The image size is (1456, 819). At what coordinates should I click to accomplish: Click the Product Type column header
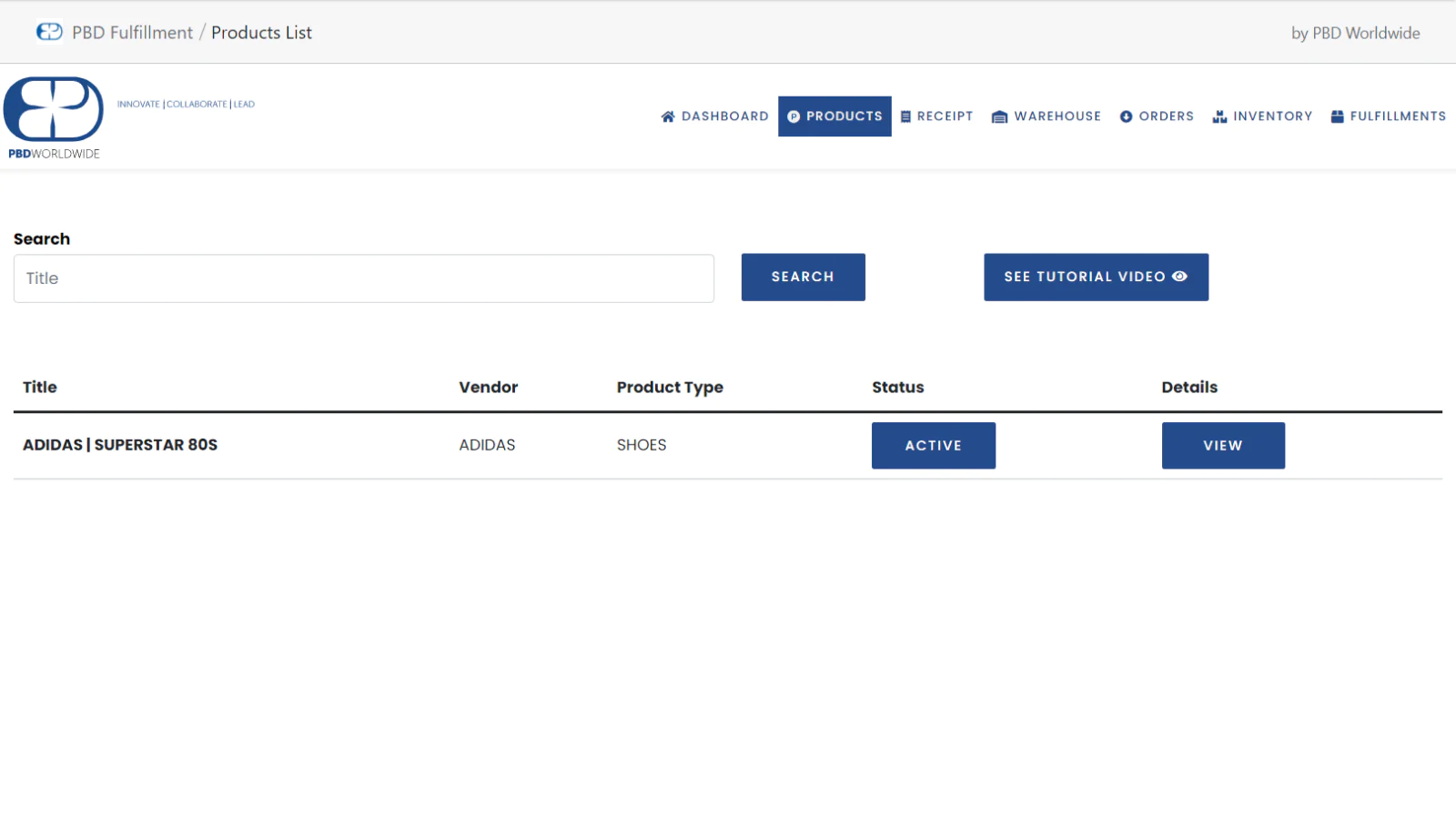(x=670, y=387)
